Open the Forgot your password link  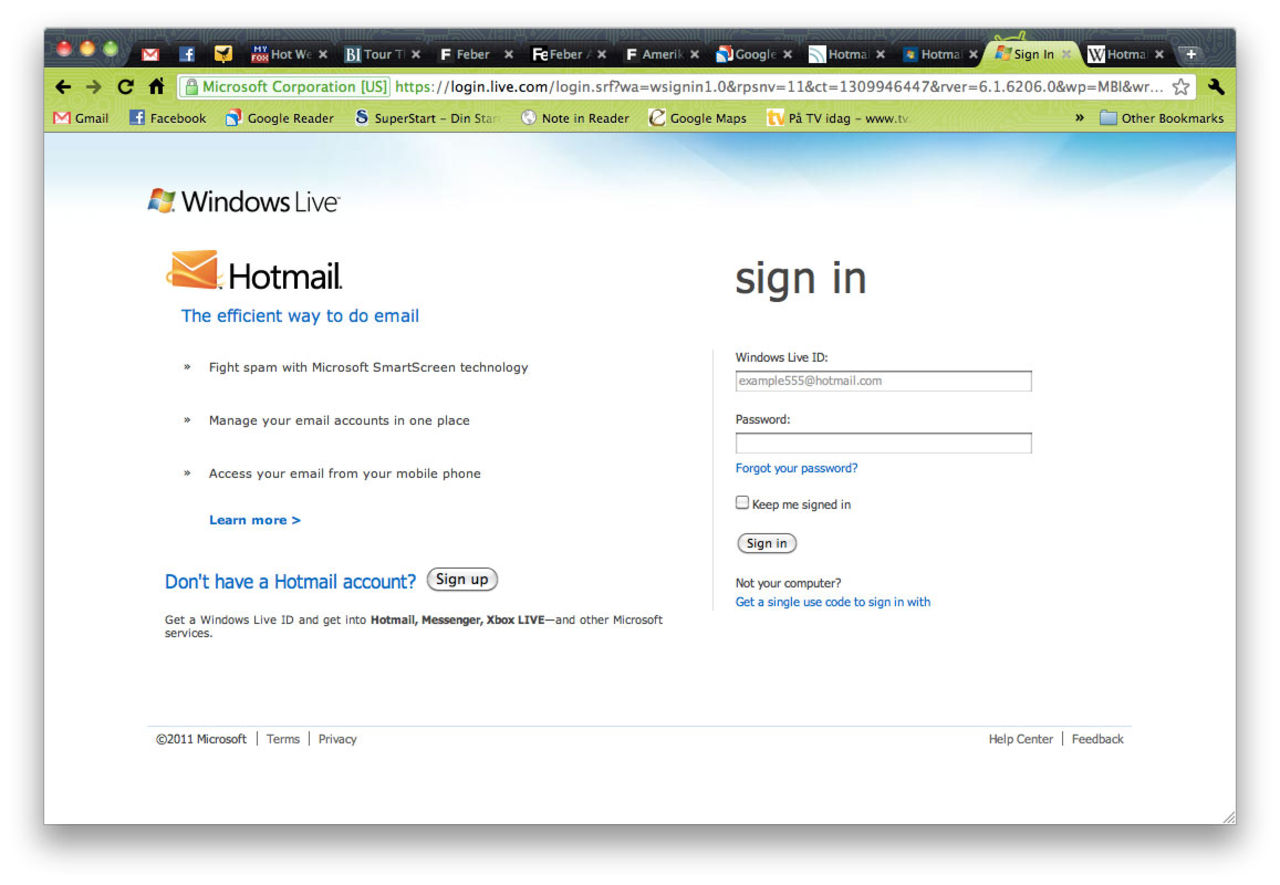pyautogui.click(x=796, y=467)
